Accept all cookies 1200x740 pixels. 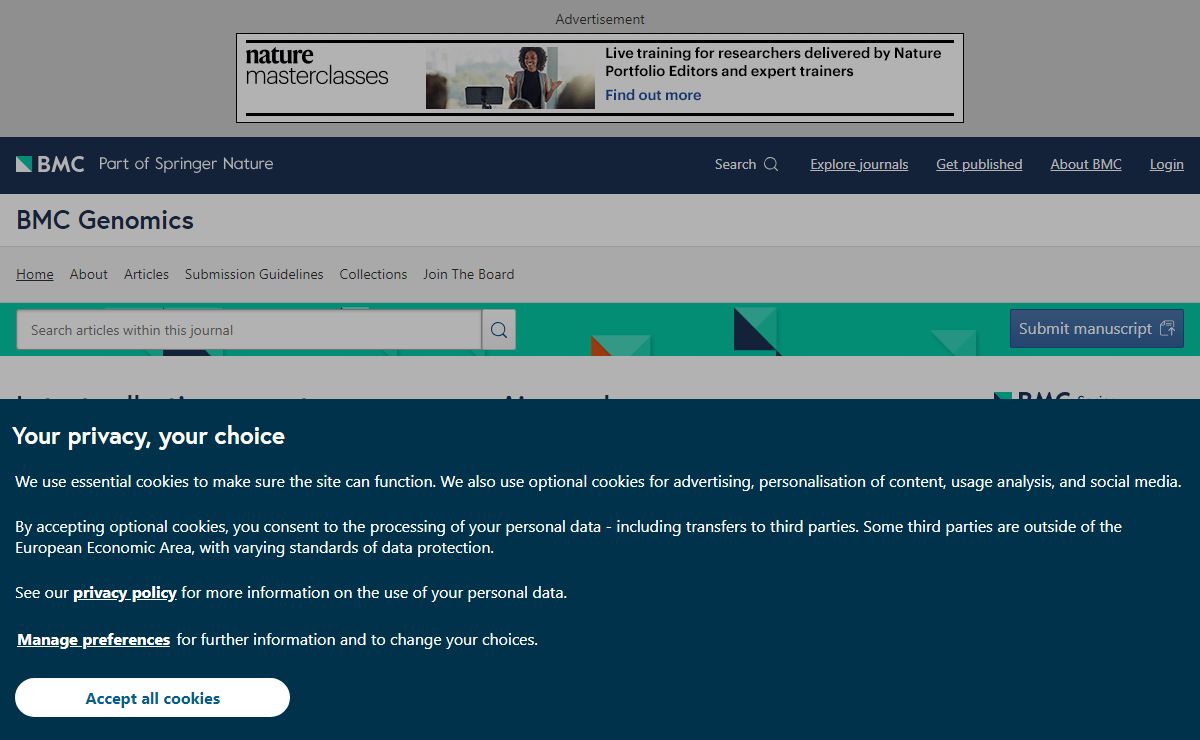coord(152,698)
